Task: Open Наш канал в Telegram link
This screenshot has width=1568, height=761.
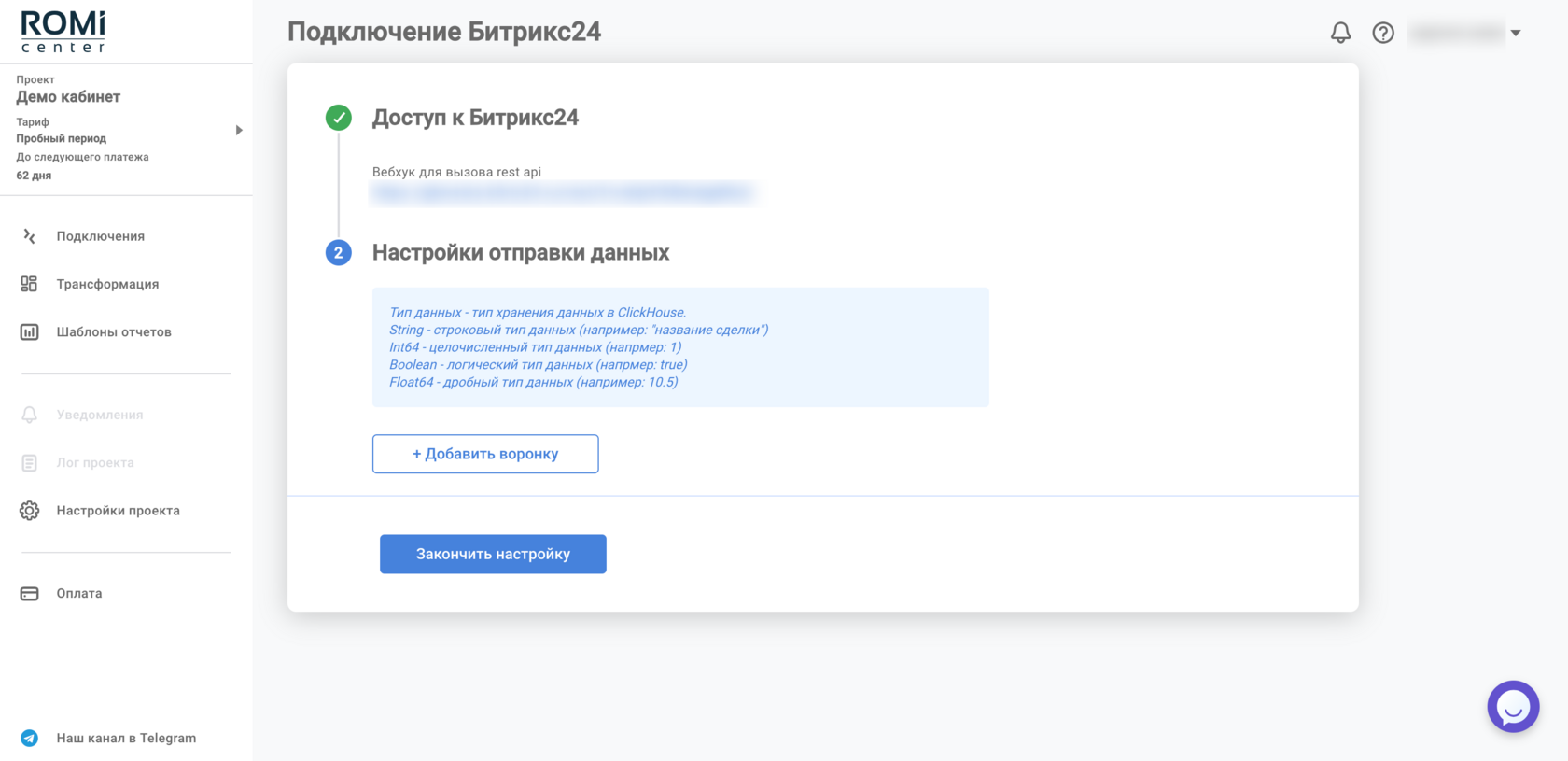Action: (126, 738)
